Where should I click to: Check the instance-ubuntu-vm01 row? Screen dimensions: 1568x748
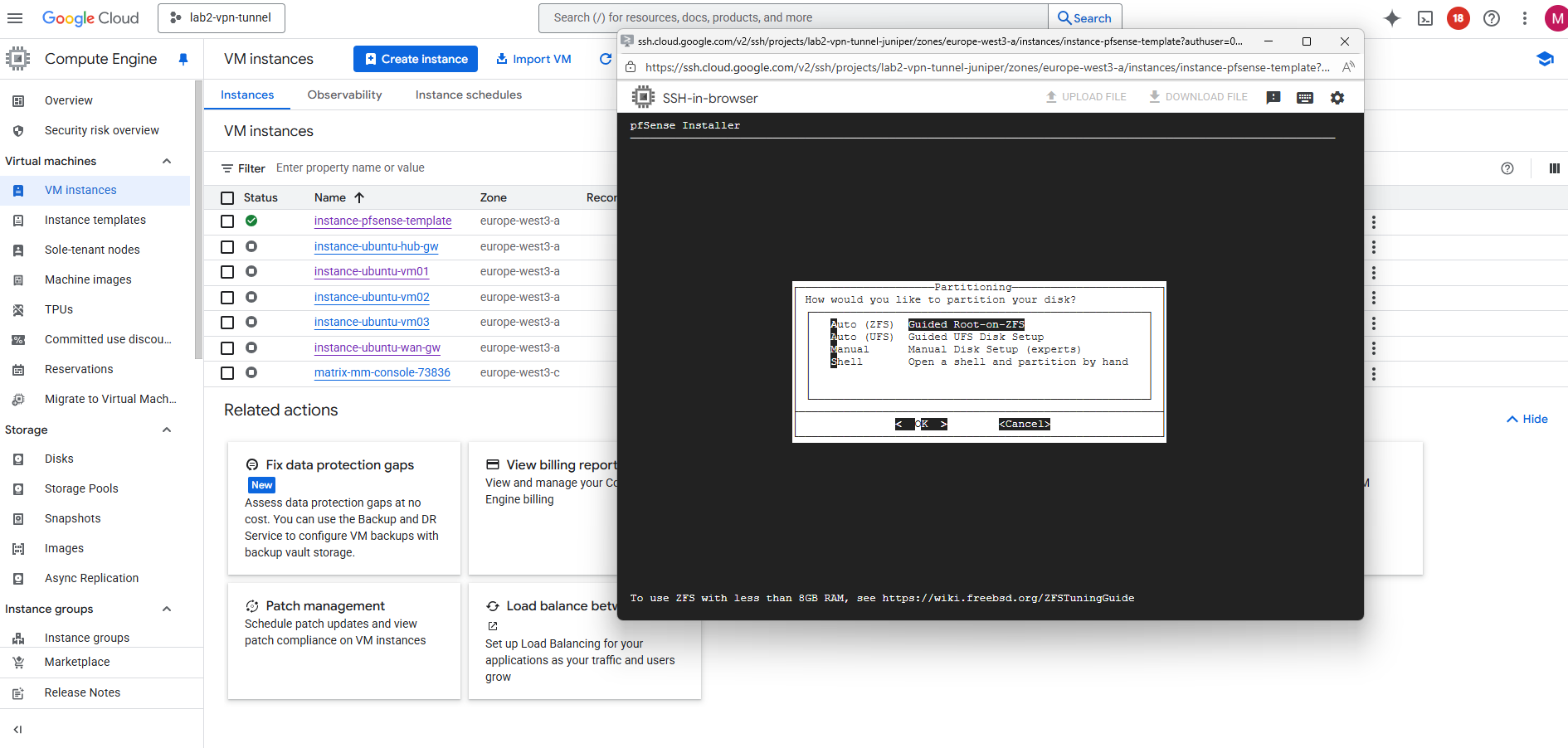tap(227, 272)
